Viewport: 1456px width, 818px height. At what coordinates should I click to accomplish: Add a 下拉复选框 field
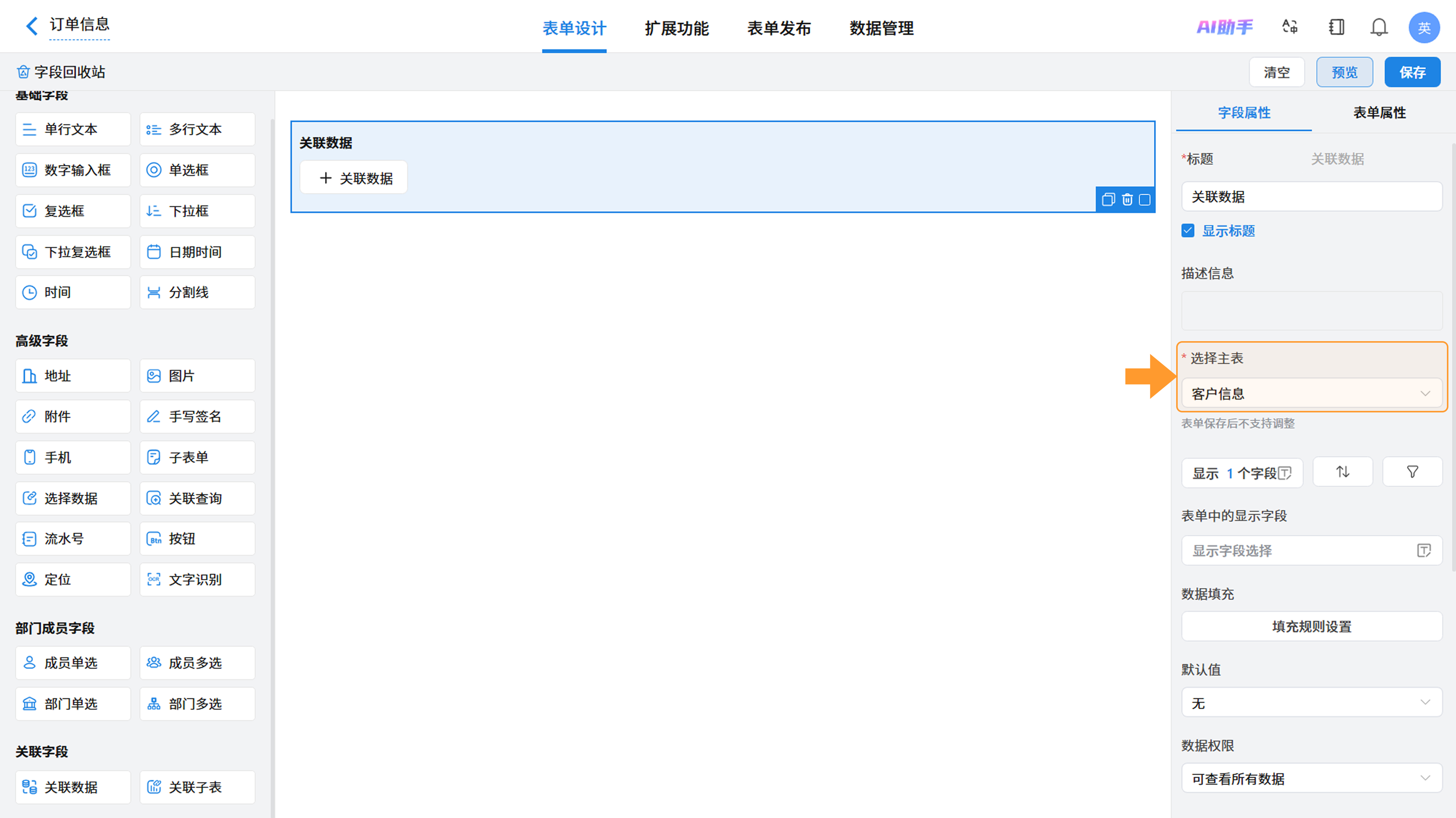pyautogui.click(x=73, y=252)
